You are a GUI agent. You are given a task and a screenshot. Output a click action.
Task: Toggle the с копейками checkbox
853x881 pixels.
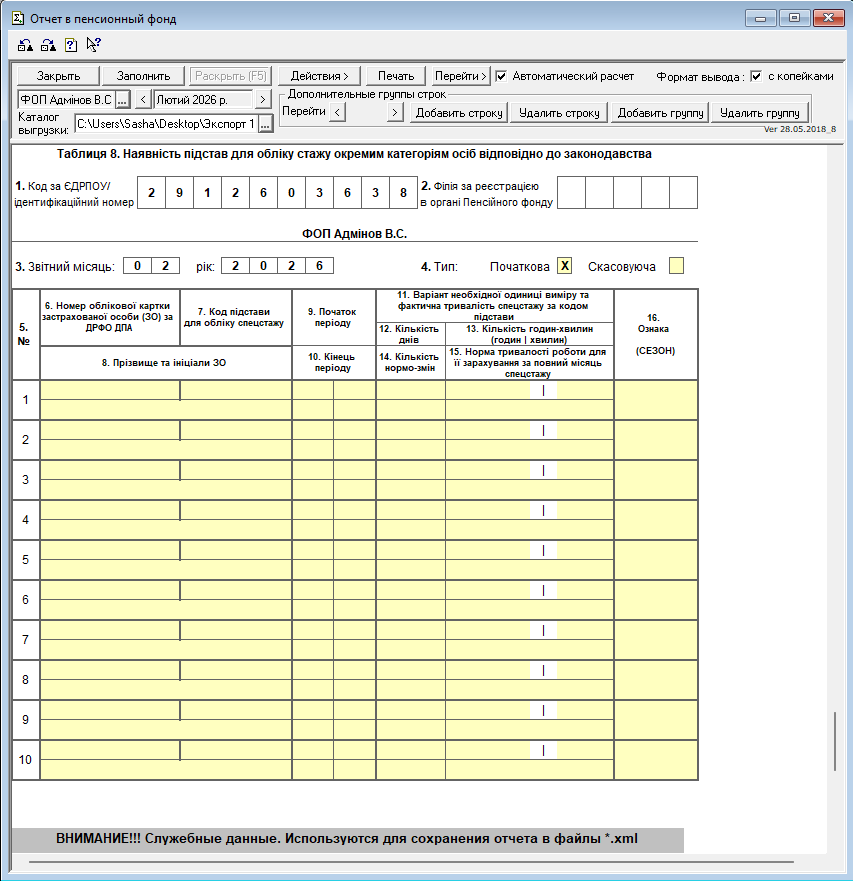(756, 76)
